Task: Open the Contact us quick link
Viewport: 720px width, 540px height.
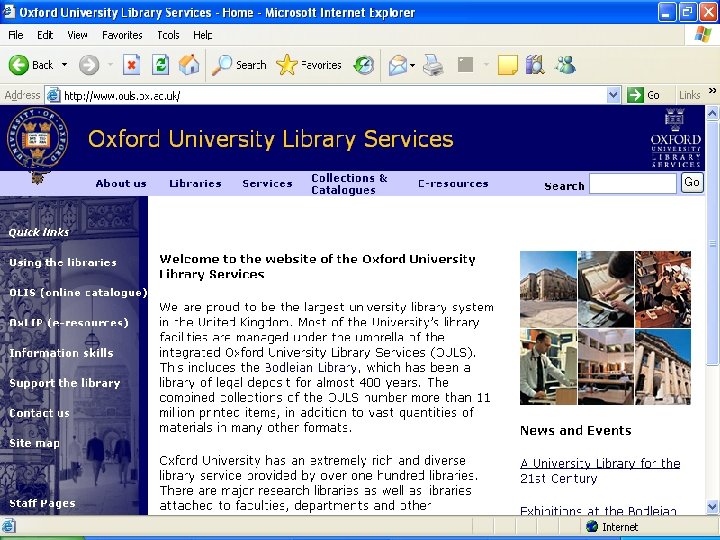Action: pos(39,413)
